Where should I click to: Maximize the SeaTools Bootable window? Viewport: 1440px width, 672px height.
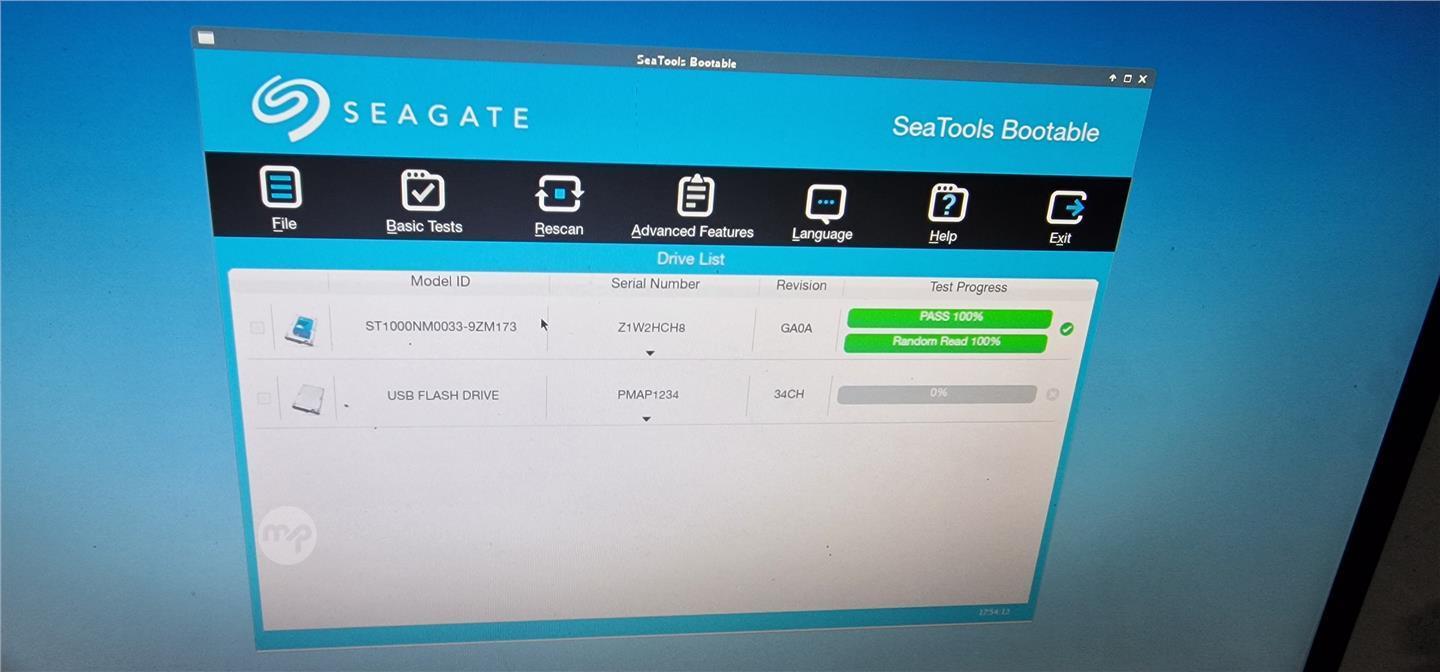pos(1127,78)
